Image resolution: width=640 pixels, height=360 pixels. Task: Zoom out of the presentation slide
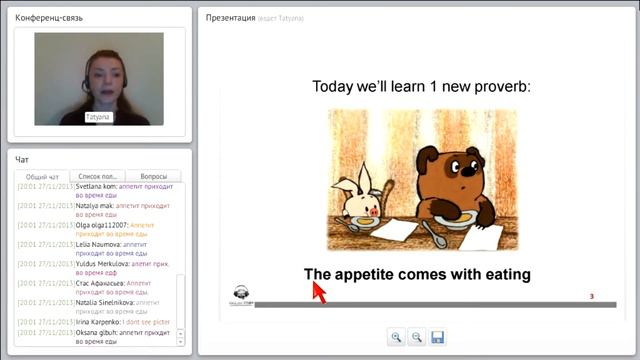coord(416,337)
